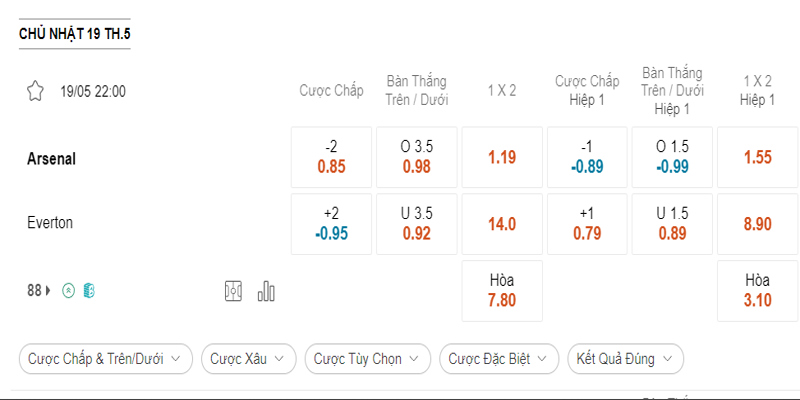Click the Arsenal team name
Screen dimensions: 800x400
[x=52, y=158]
